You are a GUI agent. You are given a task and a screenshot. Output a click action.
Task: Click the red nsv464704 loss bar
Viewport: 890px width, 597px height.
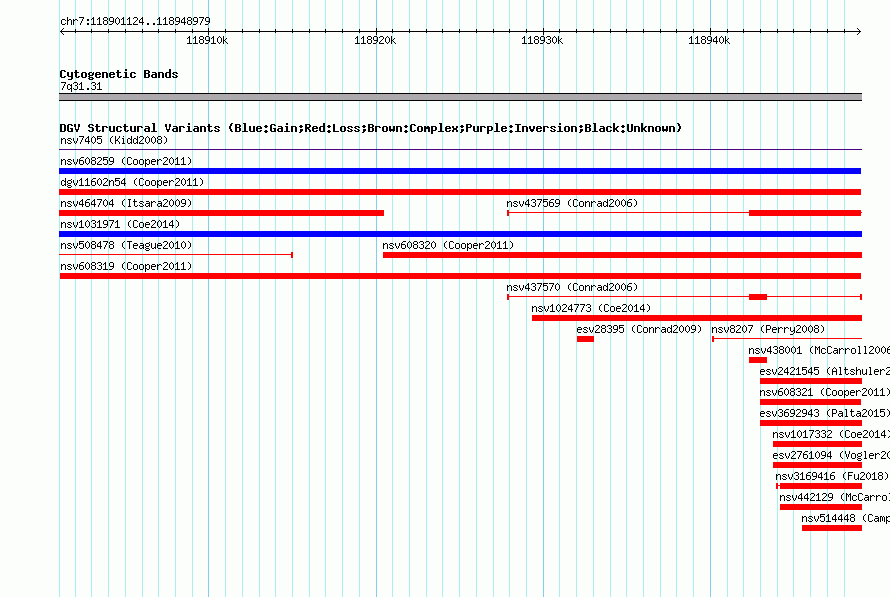[221, 213]
